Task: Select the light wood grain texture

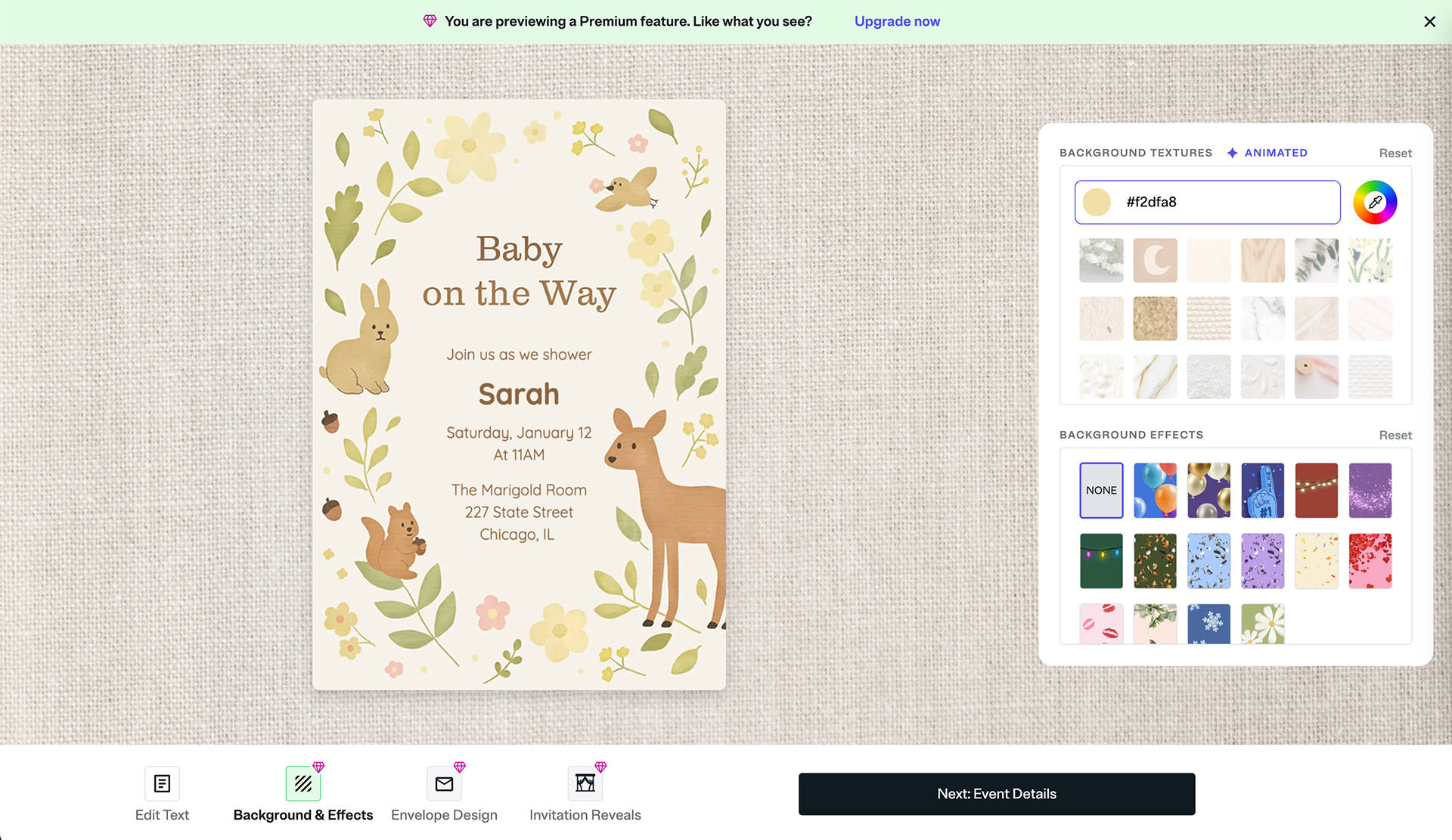Action: tap(1262, 260)
